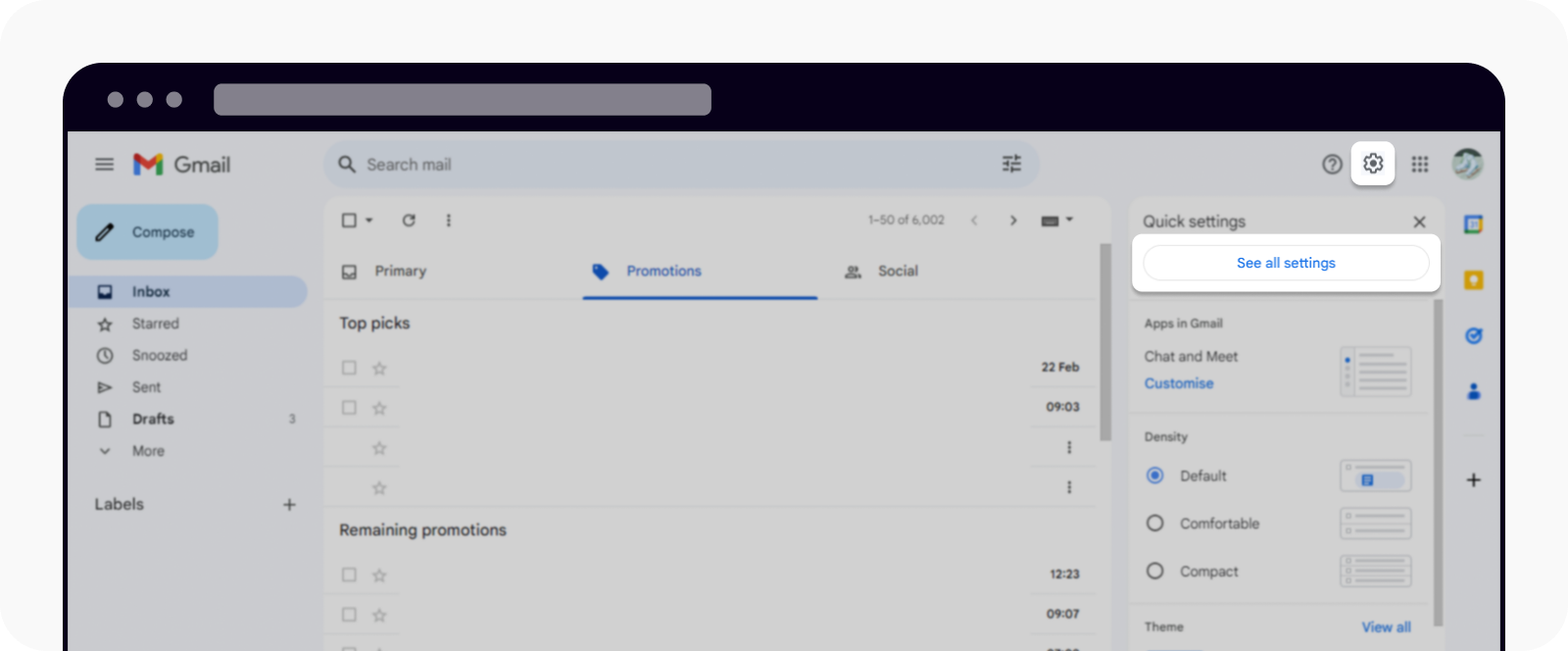Image resolution: width=1568 pixels, height=651 pixels.
Task: Choose Compact density
Action: (1155, 571)
